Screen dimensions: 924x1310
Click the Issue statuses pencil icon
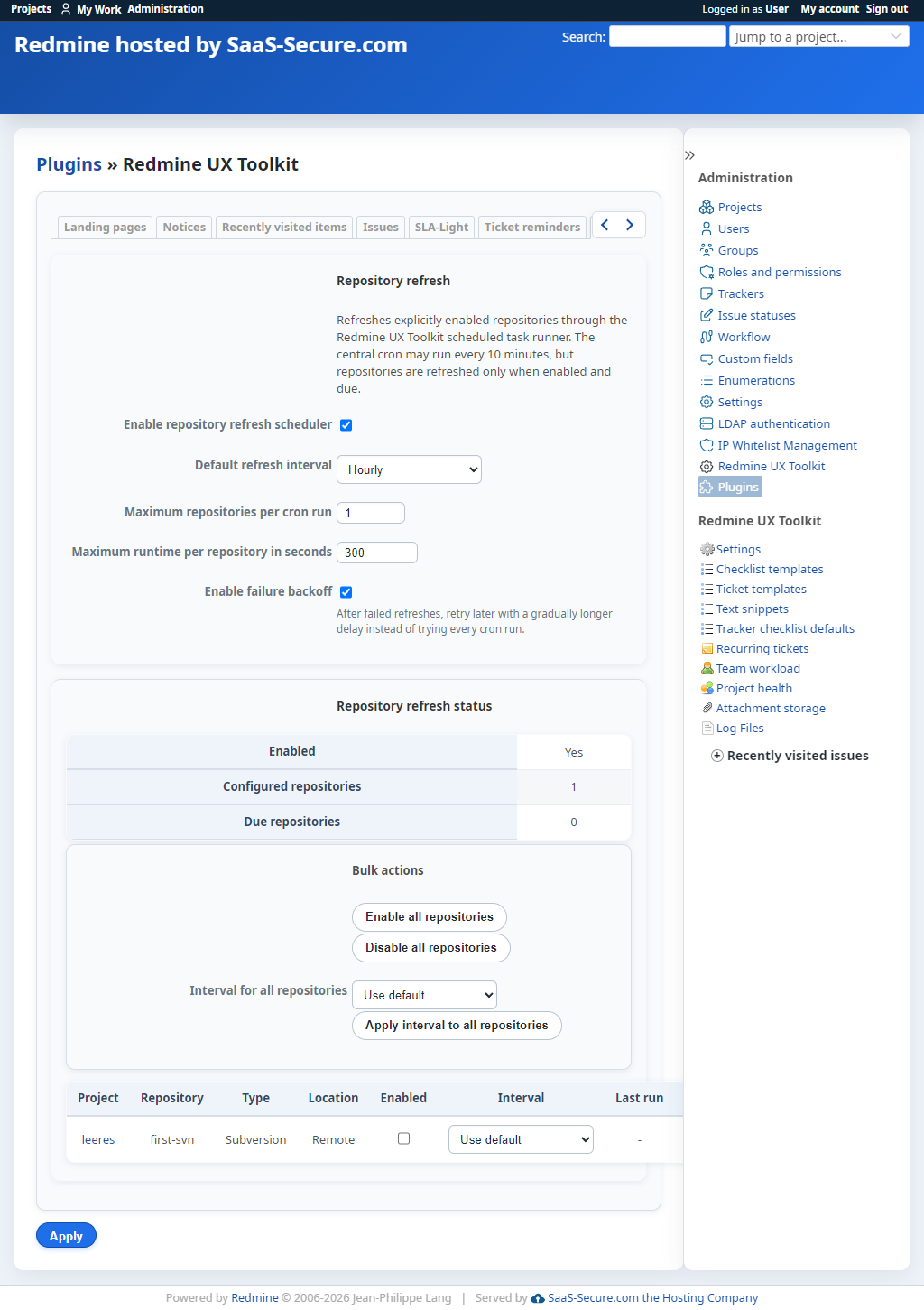707,315
